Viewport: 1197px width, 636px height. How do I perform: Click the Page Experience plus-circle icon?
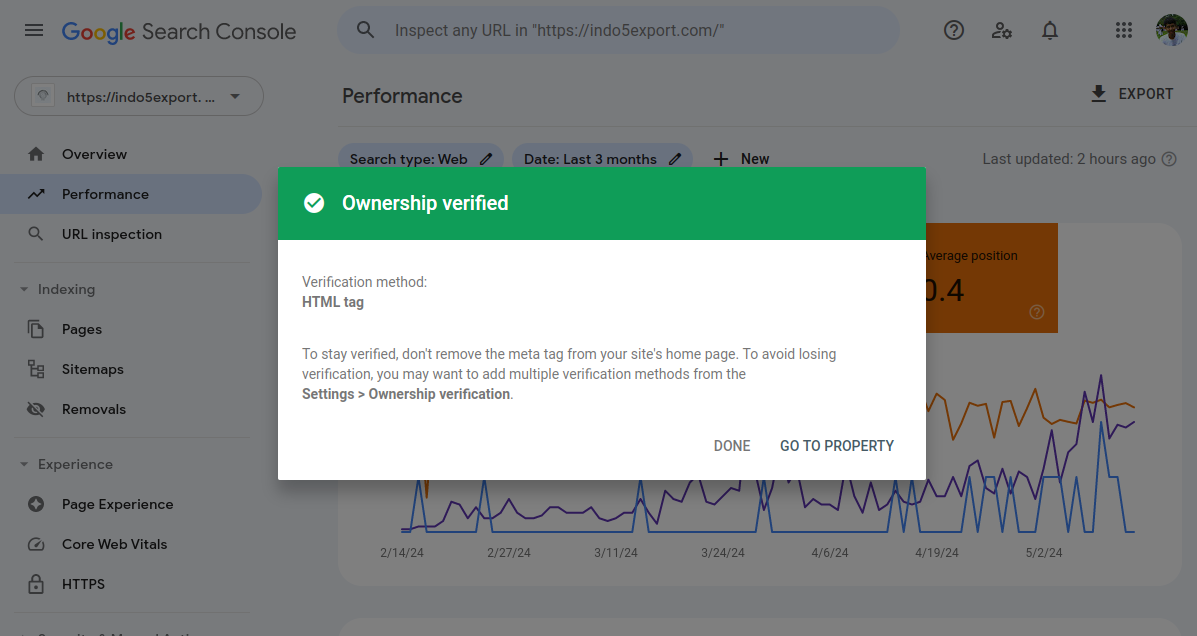(x=36, y=504)
